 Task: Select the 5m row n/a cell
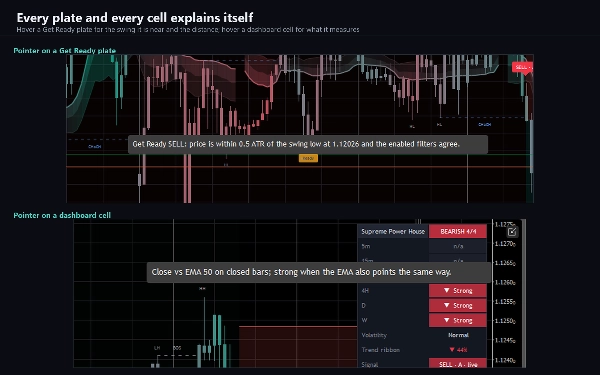pos(458,246)
